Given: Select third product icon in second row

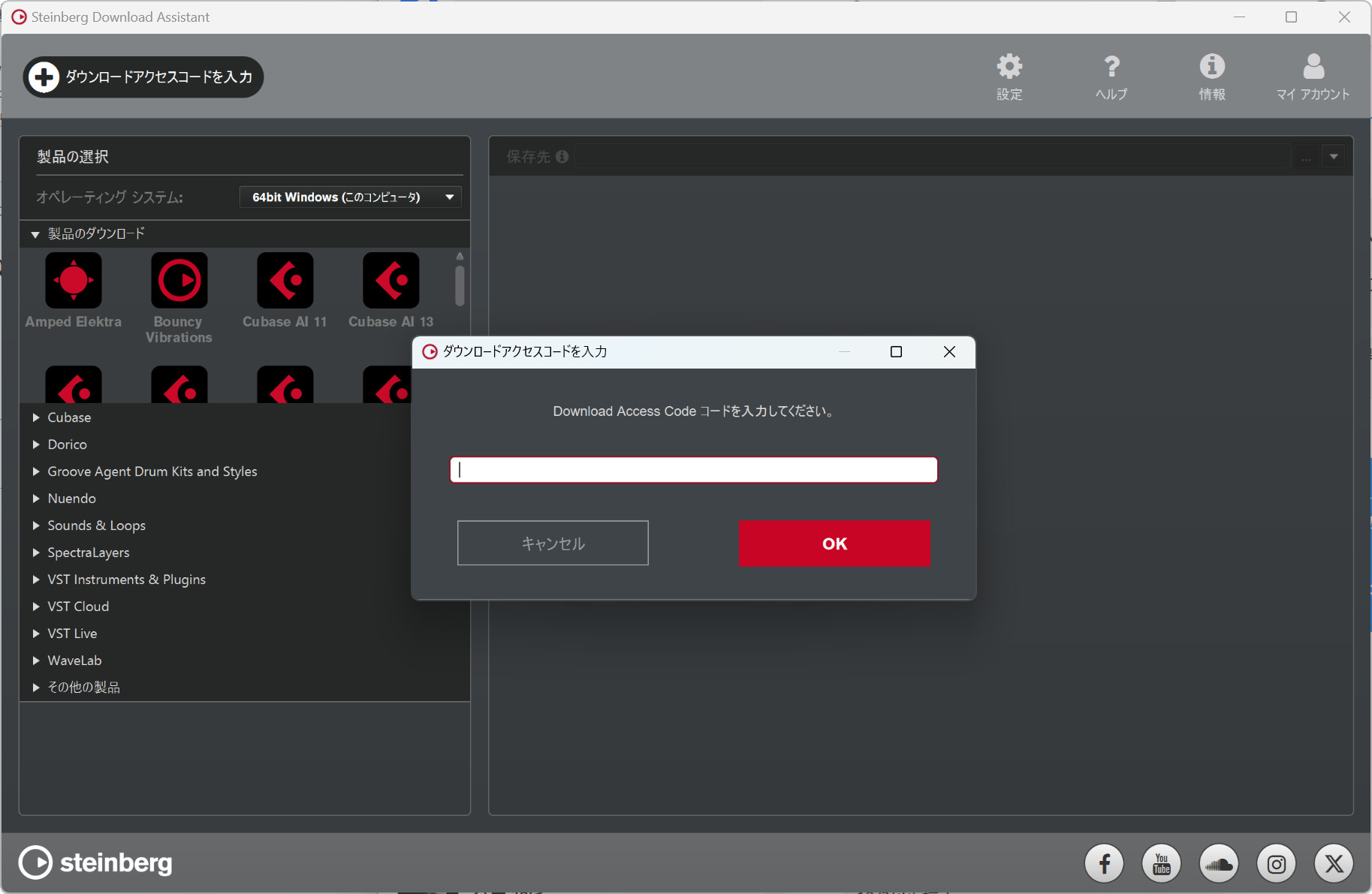Looking at the screenshot, I should [x=285, y=384].
